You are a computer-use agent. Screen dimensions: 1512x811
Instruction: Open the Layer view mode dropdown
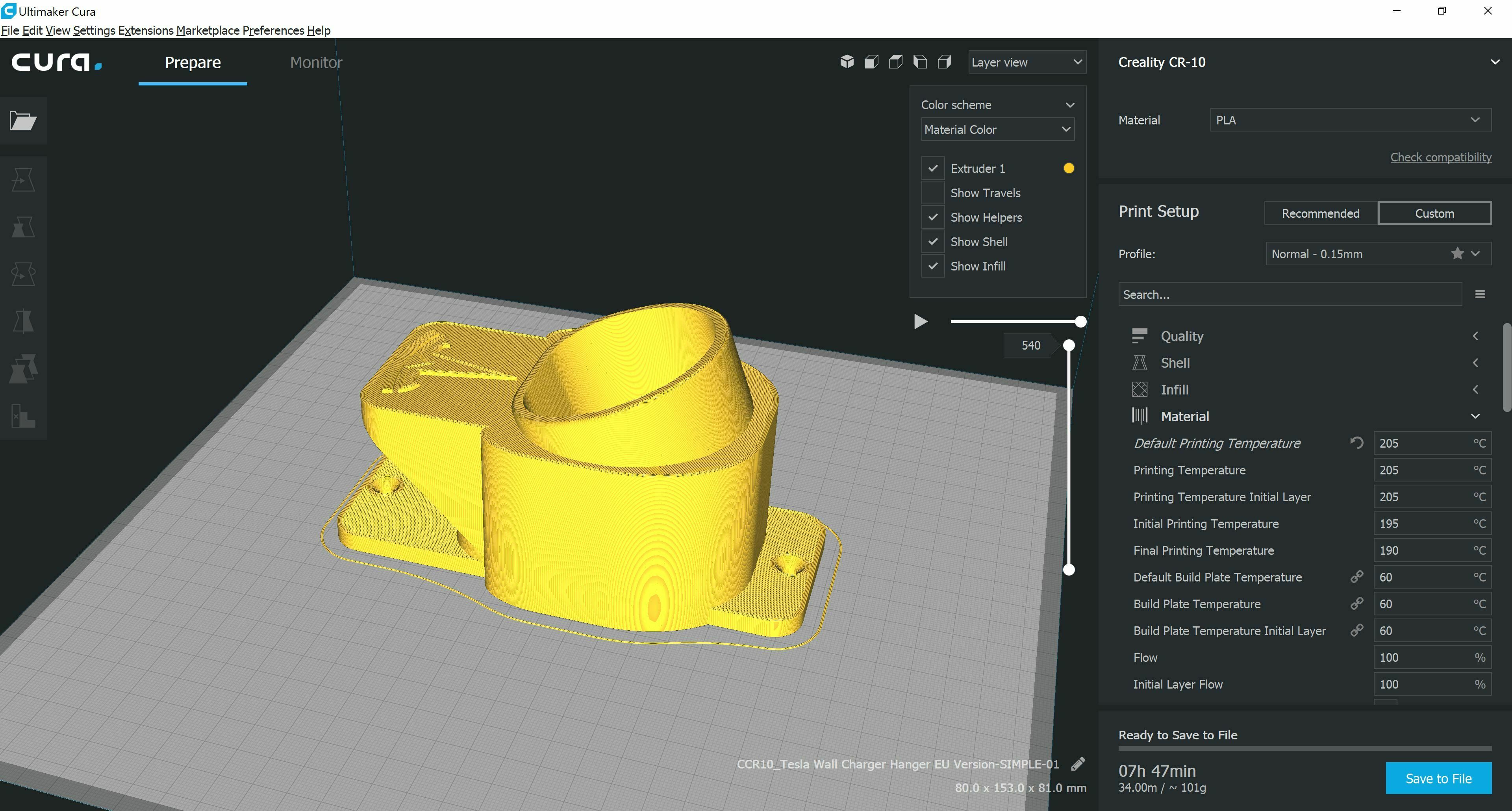pyautogui.click(x=1027, y=62)
